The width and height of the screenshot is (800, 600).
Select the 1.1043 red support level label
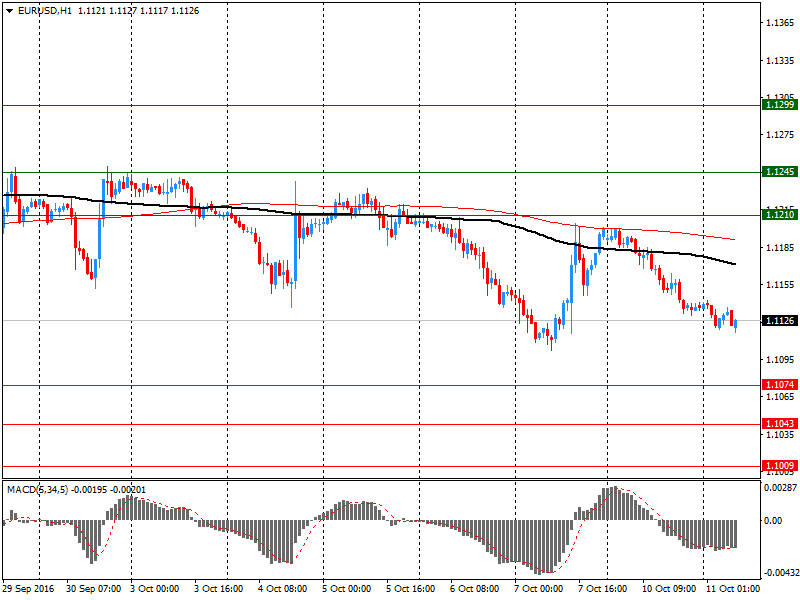coord(780,423)
